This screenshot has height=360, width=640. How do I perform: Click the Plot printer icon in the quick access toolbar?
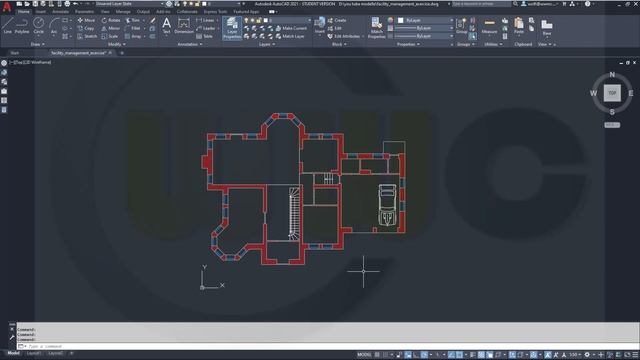coord(67,4)
